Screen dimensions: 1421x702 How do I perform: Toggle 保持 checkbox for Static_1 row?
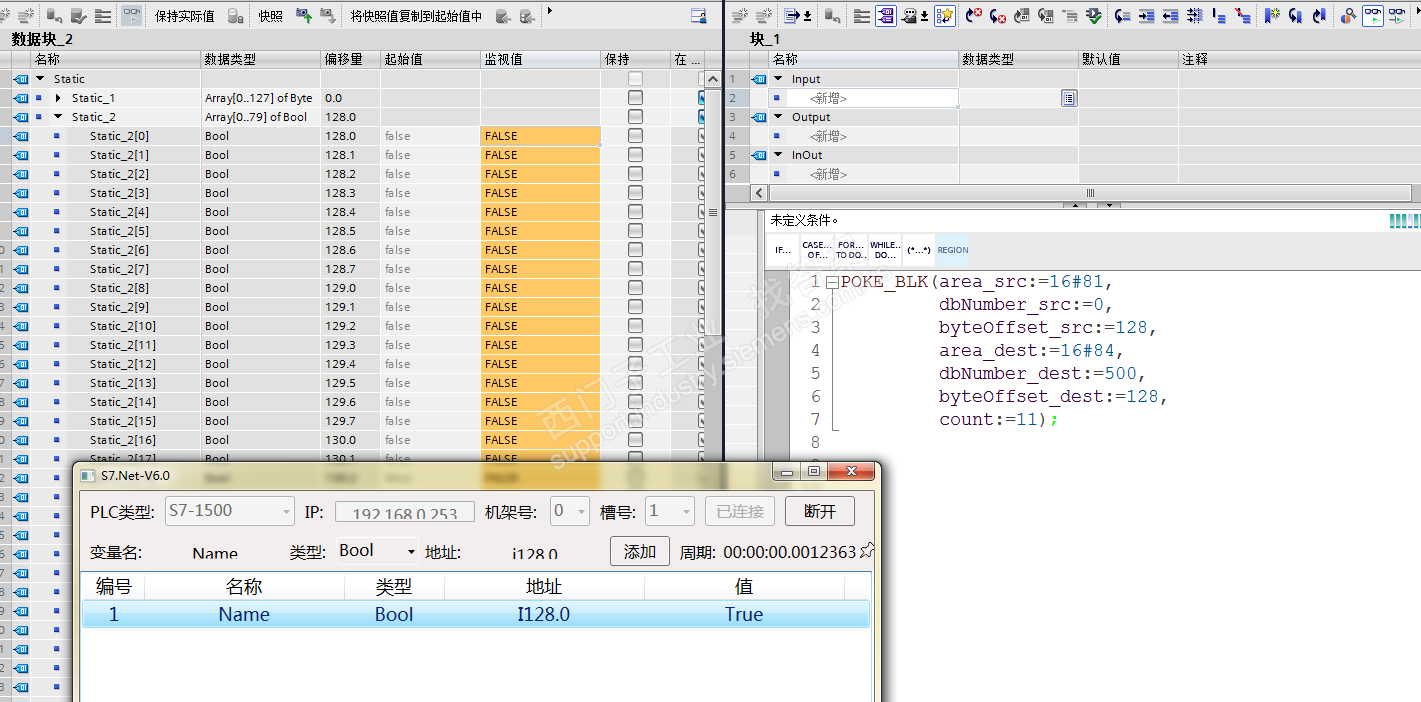click(x=635, y=98)
